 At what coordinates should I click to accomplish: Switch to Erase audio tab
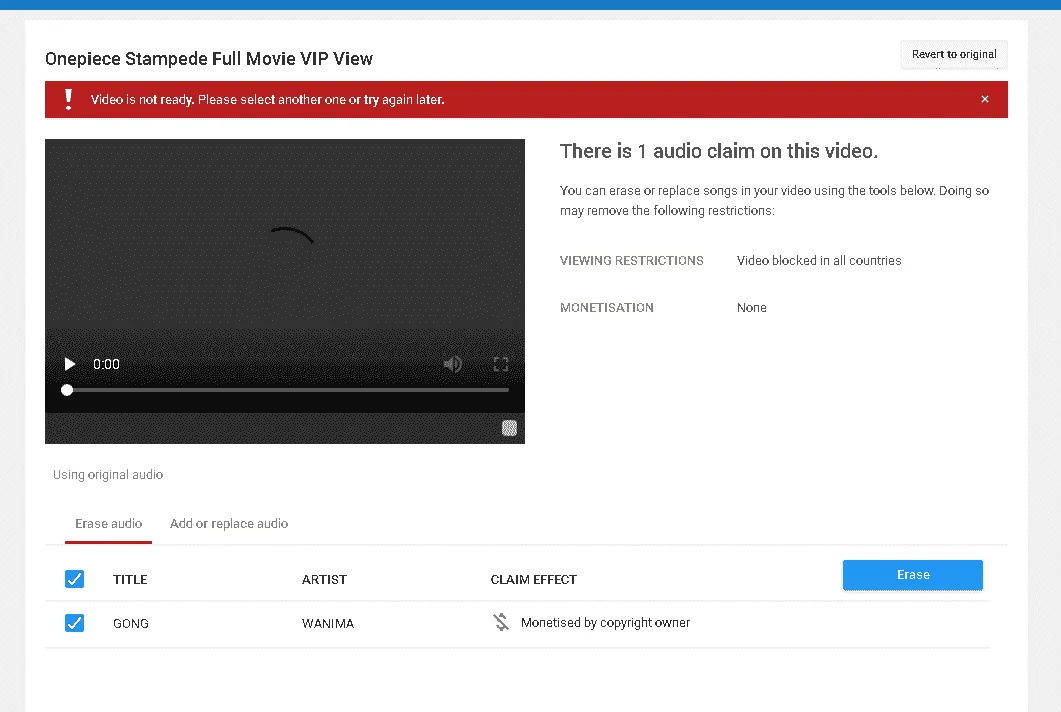108,524
